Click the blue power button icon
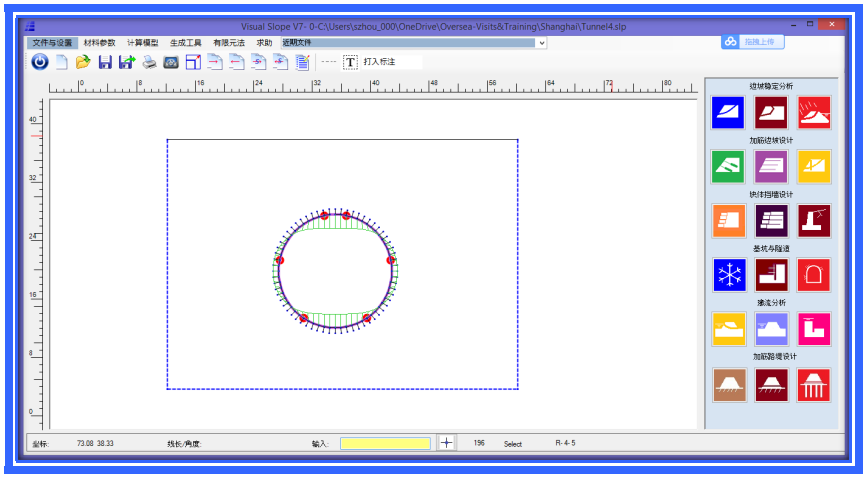Screen dimensions: 867x477 [x=40, y=62]
